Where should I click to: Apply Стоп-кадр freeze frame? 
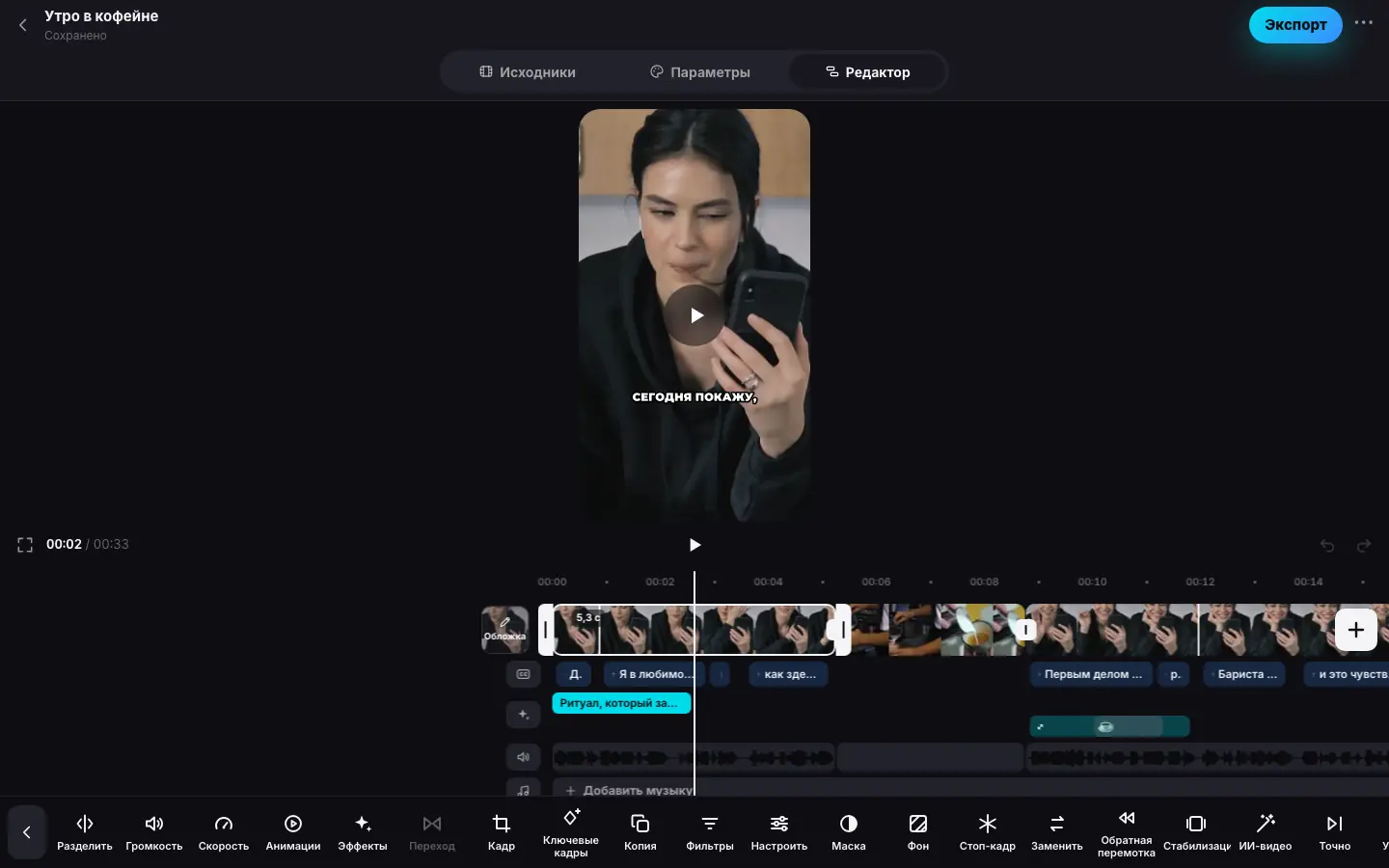(988, 832)
